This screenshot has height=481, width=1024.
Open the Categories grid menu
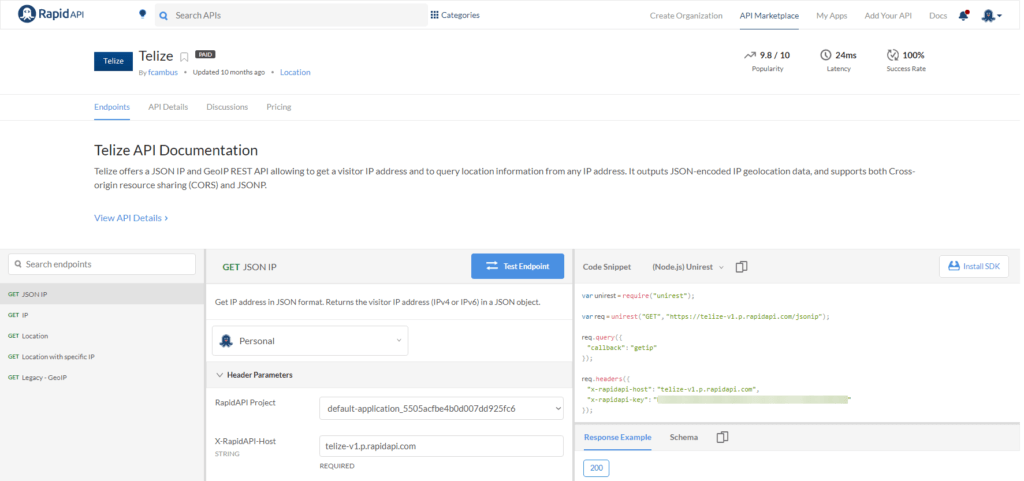(x=455, y=15)
